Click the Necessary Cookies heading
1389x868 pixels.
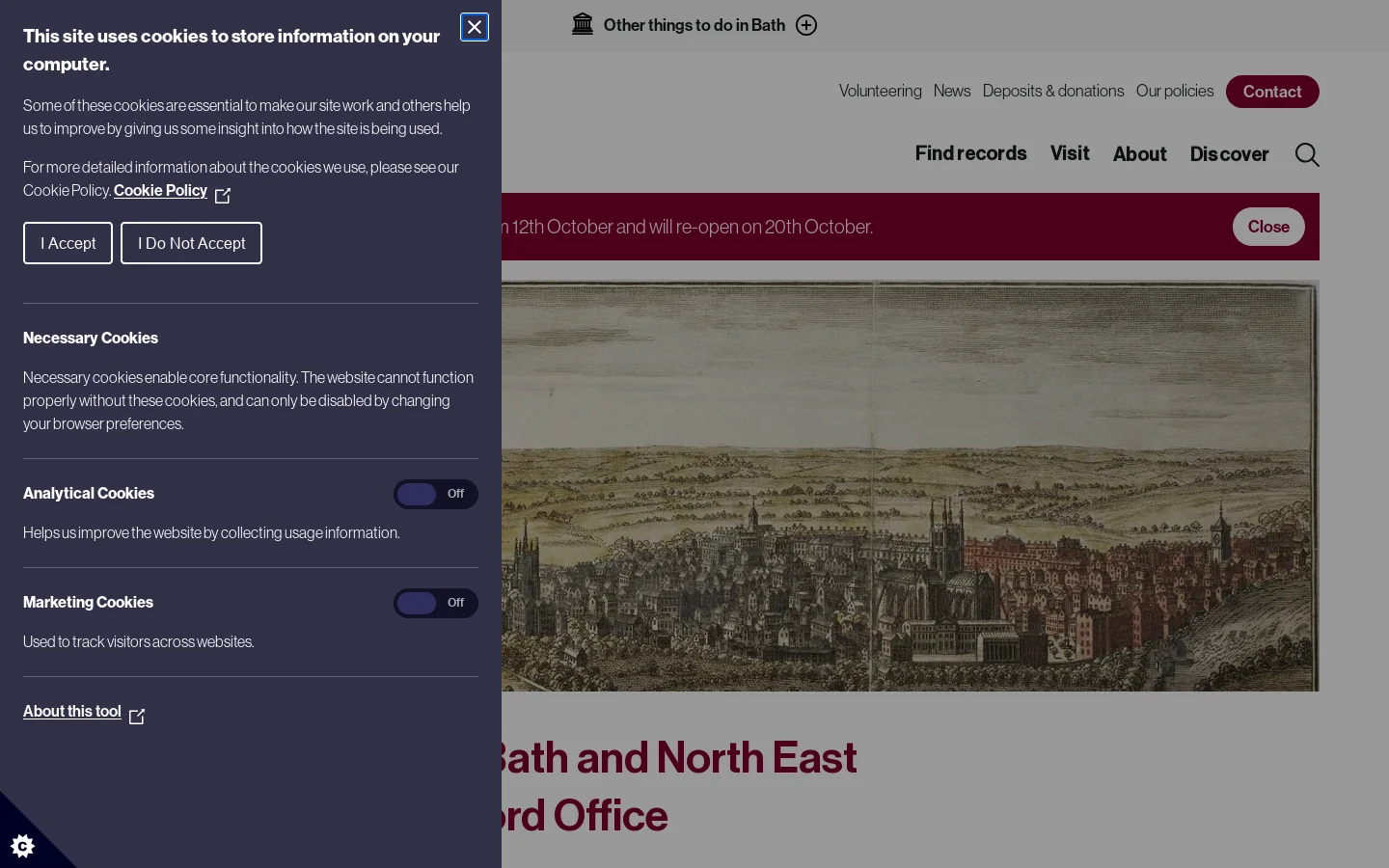pos(91,338)
